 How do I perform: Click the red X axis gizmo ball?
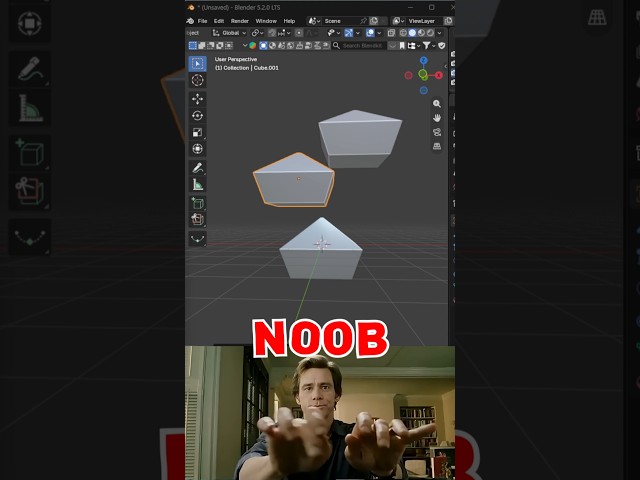click(x=439, y=75)
